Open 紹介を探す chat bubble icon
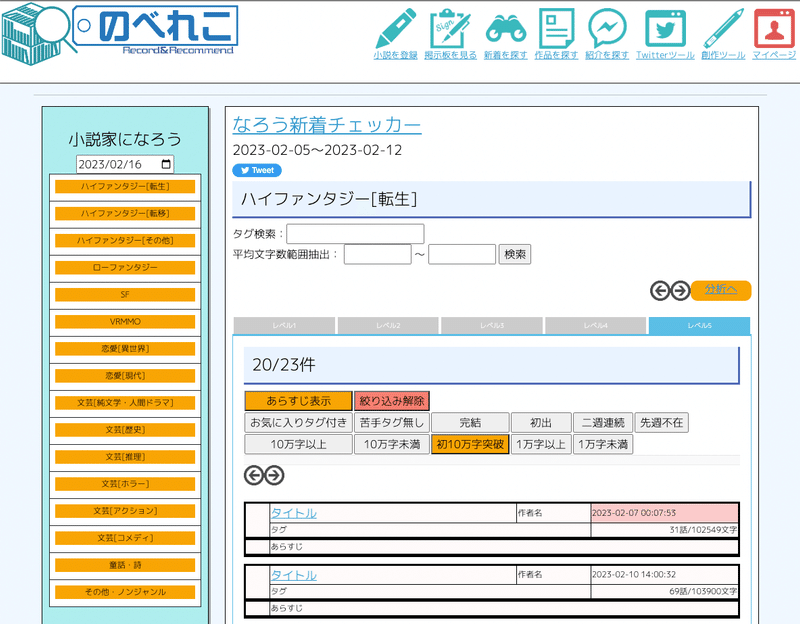Screen dimensions: 800x624 (607, 29)
